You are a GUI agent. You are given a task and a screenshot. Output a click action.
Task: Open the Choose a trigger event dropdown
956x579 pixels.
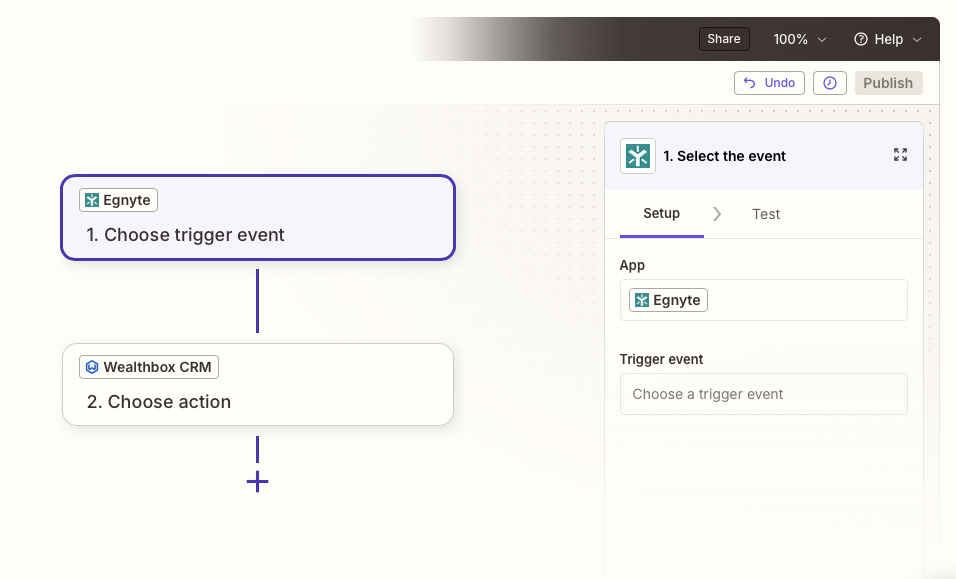tap(763, 394)
